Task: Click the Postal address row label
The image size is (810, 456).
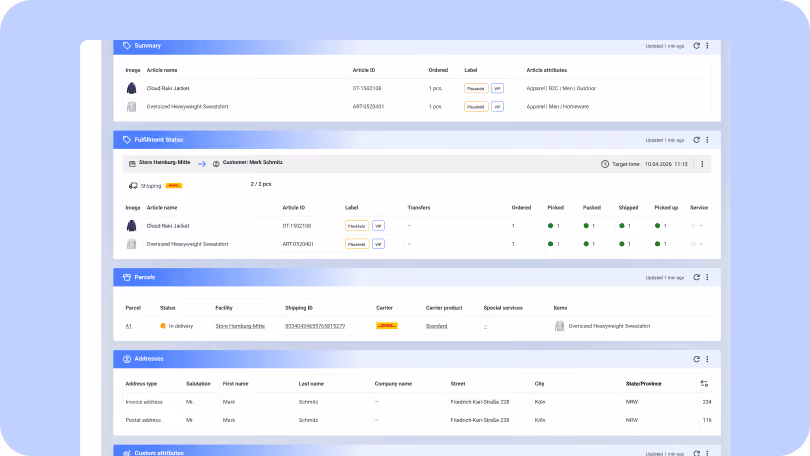Action: [143, 420]
